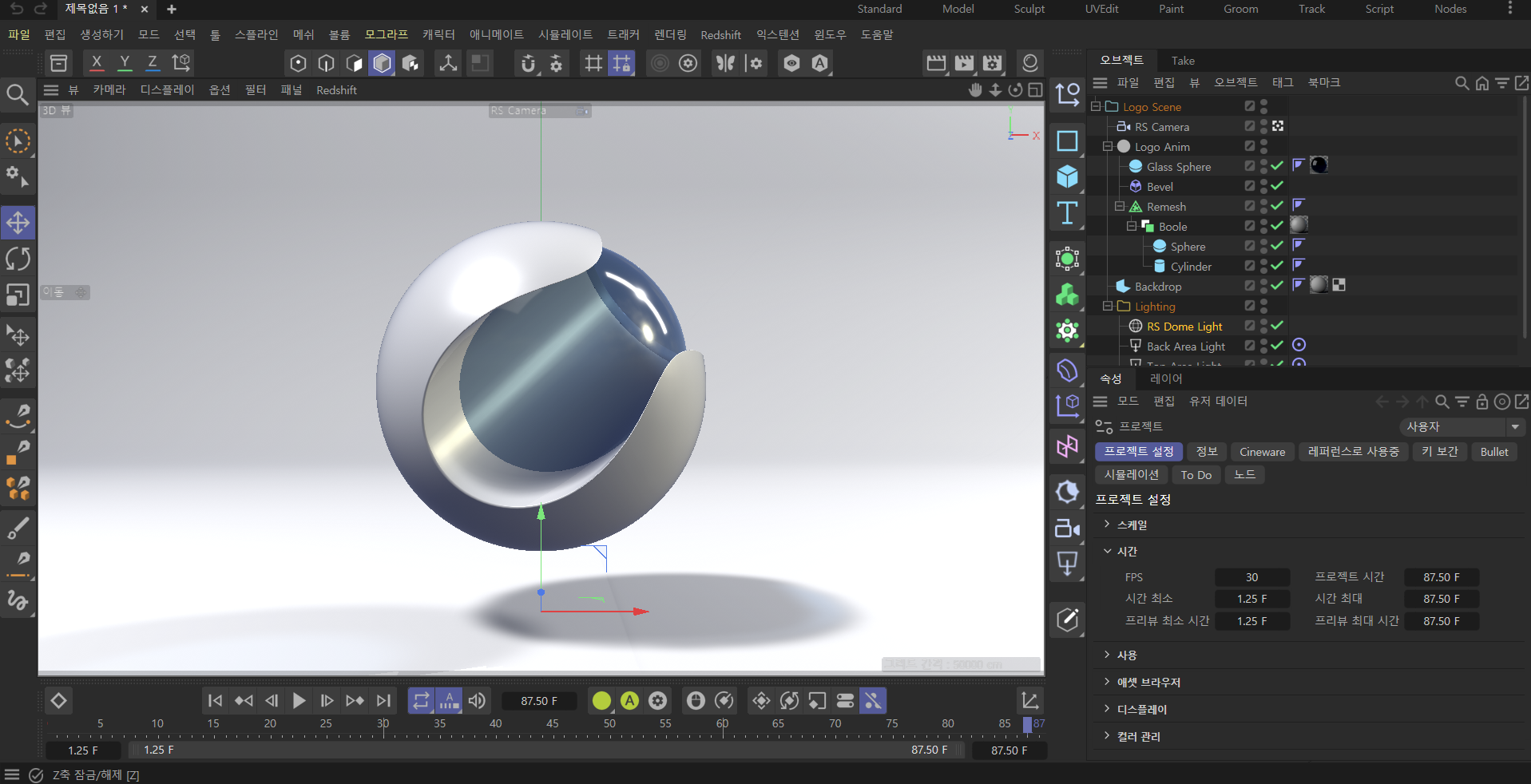Toggle Cylinder enable checkmark
The height and width of the screenshot is (784, 1531).
click(x=1277, y=266)
